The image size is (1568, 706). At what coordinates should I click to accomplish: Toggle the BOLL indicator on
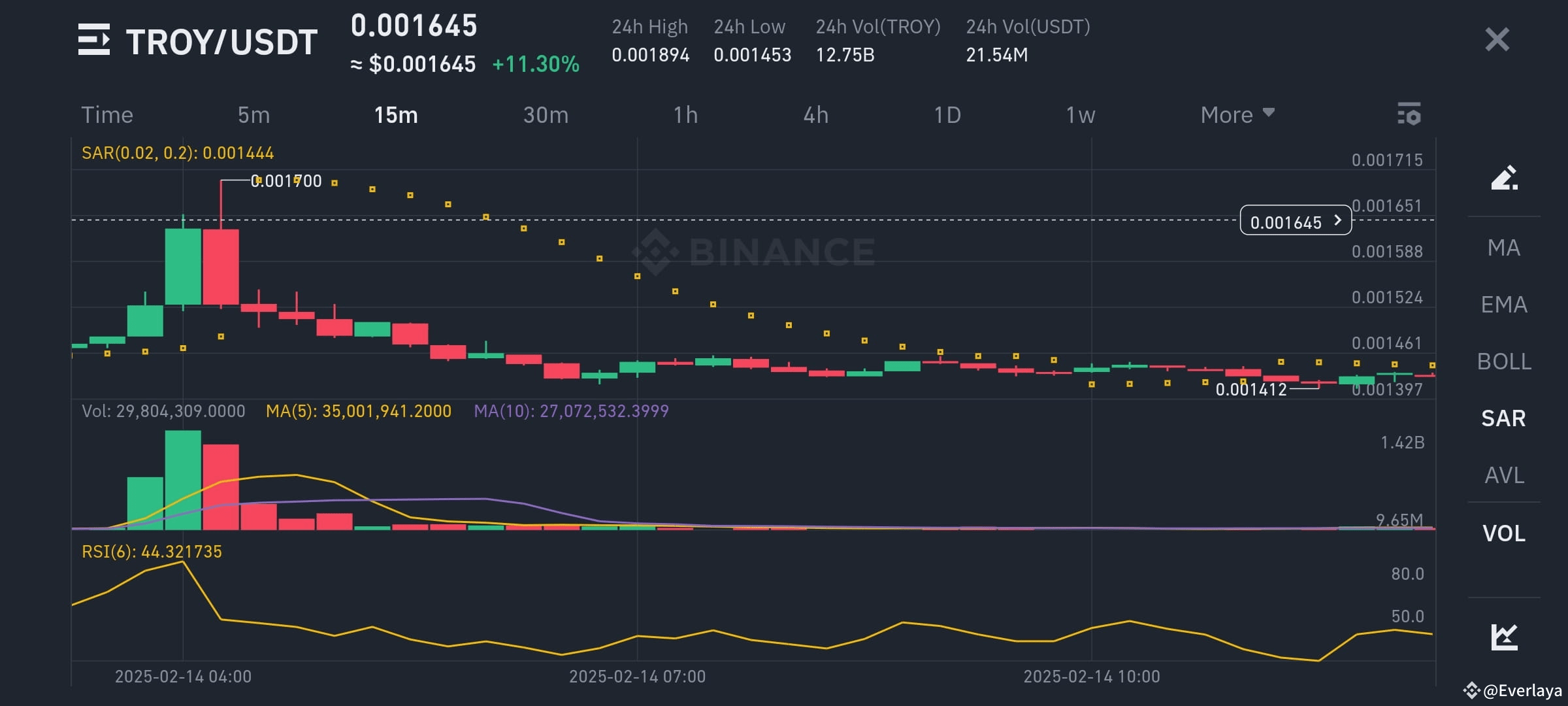pos(1505,361)
